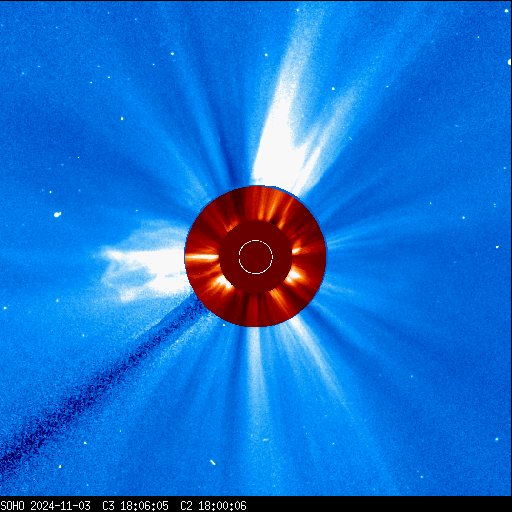The height and width of the screenshot is (512, 512).
Task: Select the bright planet-like dot on the left side
Action: click(x=57, y=214)
